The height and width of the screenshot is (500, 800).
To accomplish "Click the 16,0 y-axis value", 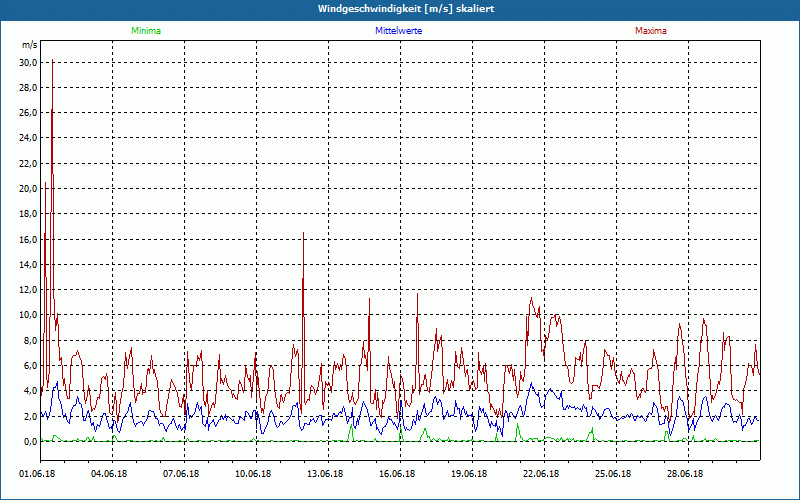I will [x=29, y=239].
